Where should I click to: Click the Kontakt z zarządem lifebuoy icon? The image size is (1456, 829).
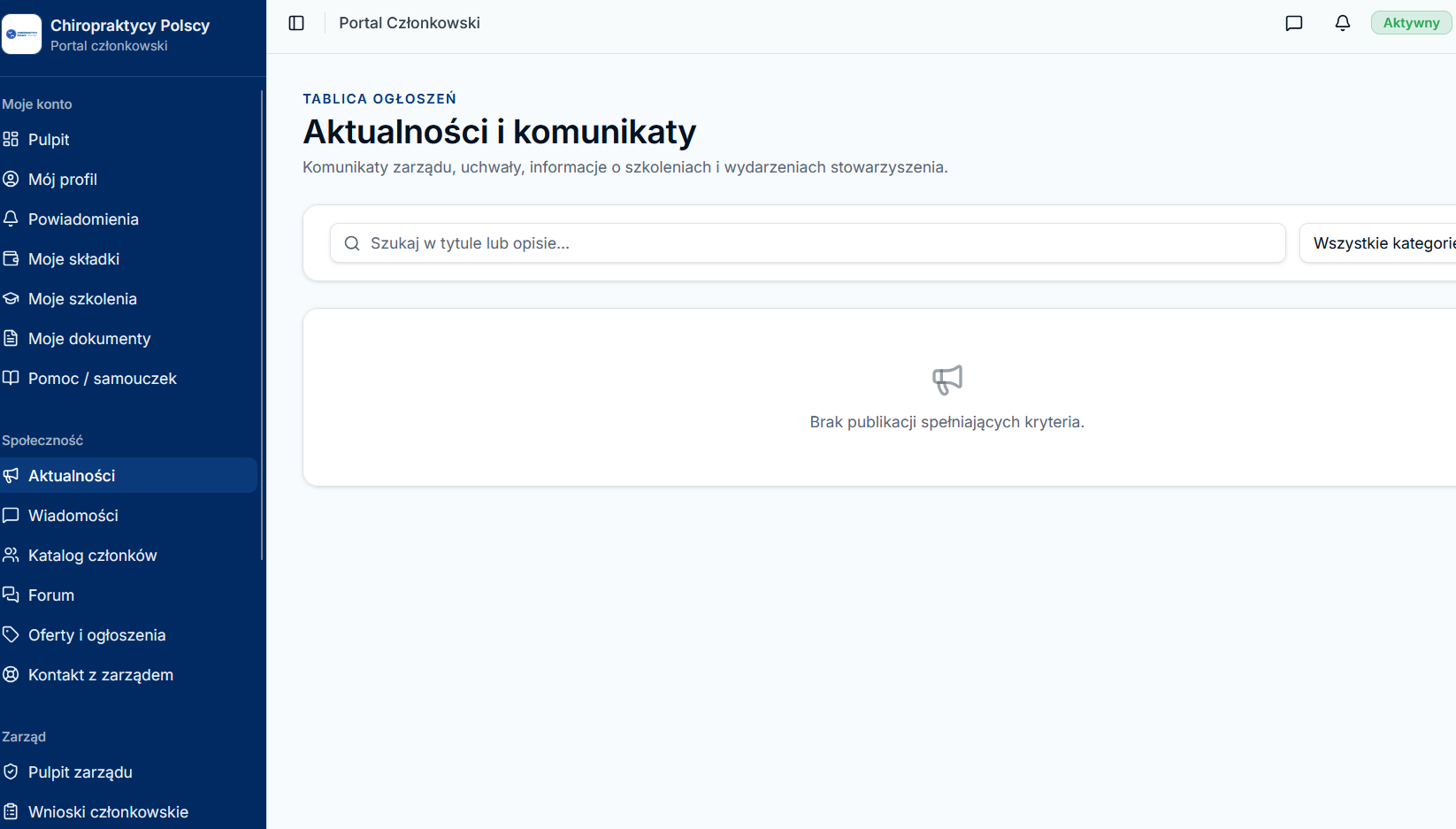click(11, 674)
